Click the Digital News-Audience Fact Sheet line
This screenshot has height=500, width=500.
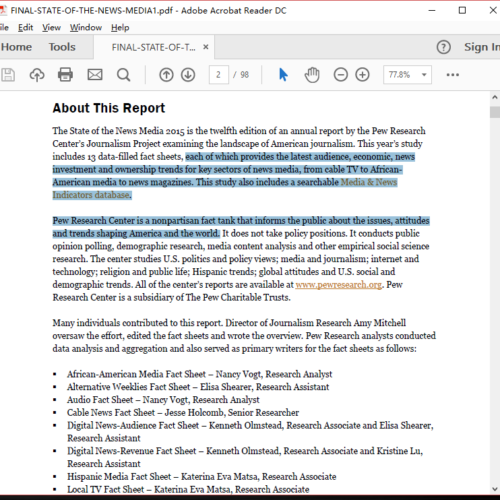pos(250,432)
